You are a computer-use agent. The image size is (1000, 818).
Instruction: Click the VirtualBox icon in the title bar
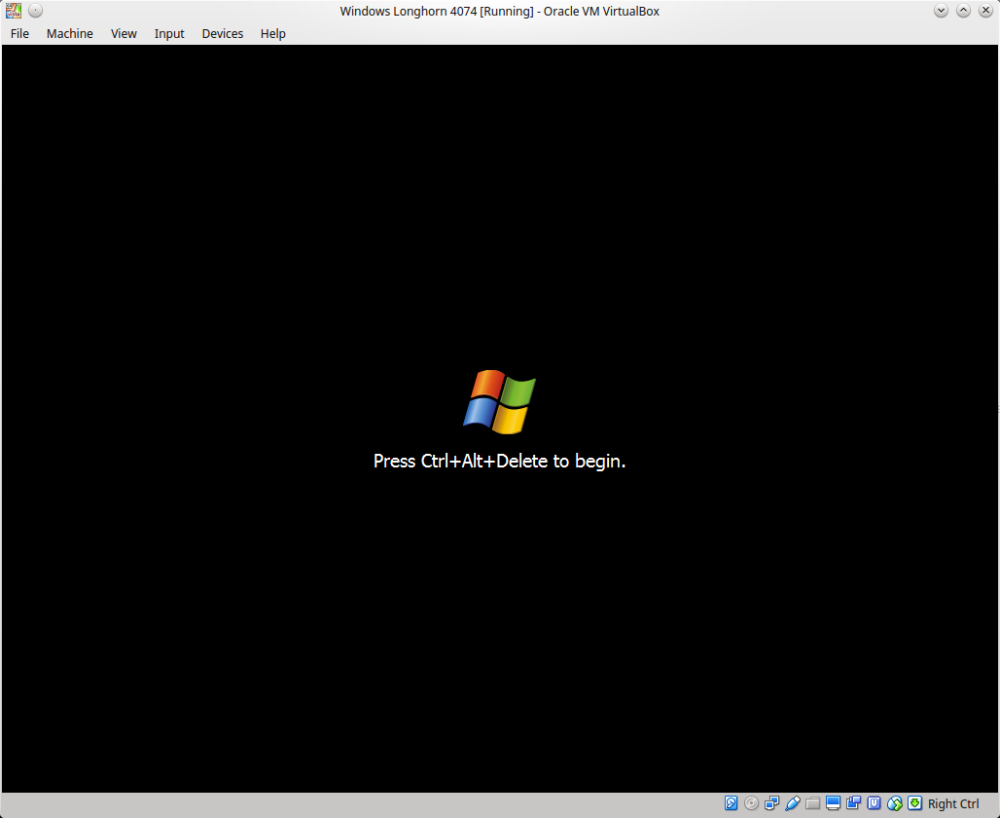tap(13, 10)
